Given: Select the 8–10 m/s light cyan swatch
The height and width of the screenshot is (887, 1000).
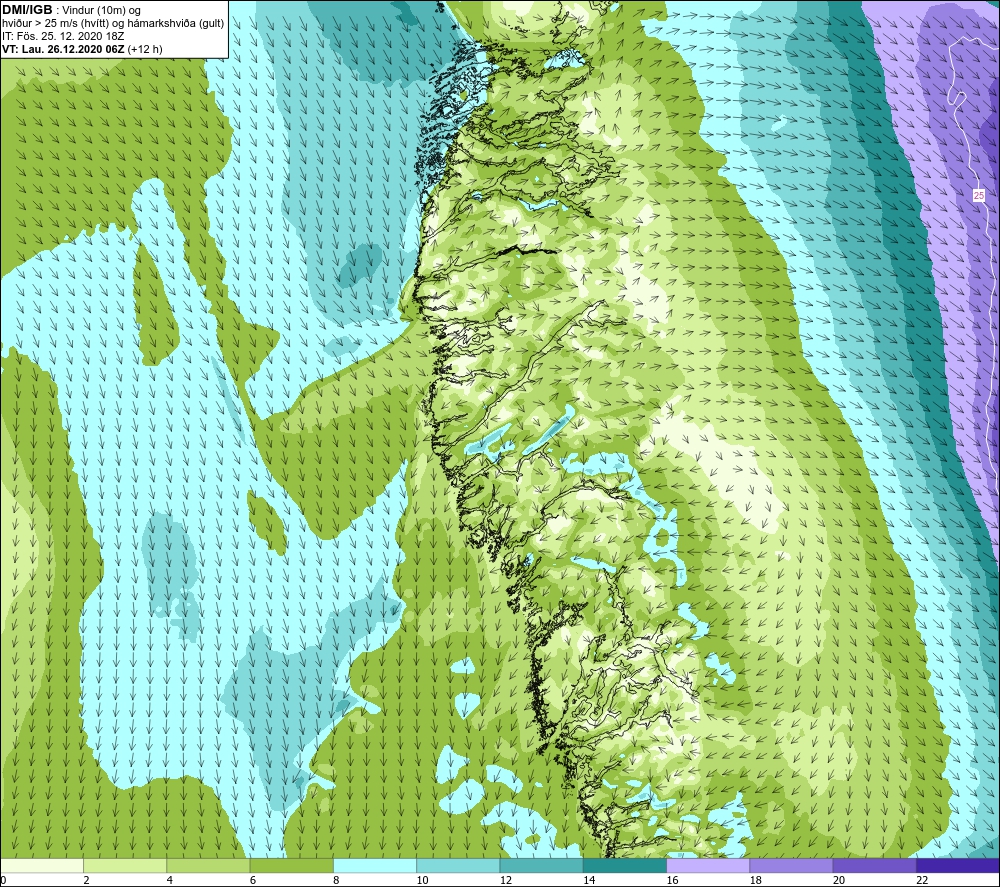Looking at the screenshot, I should tap(375, 865).
